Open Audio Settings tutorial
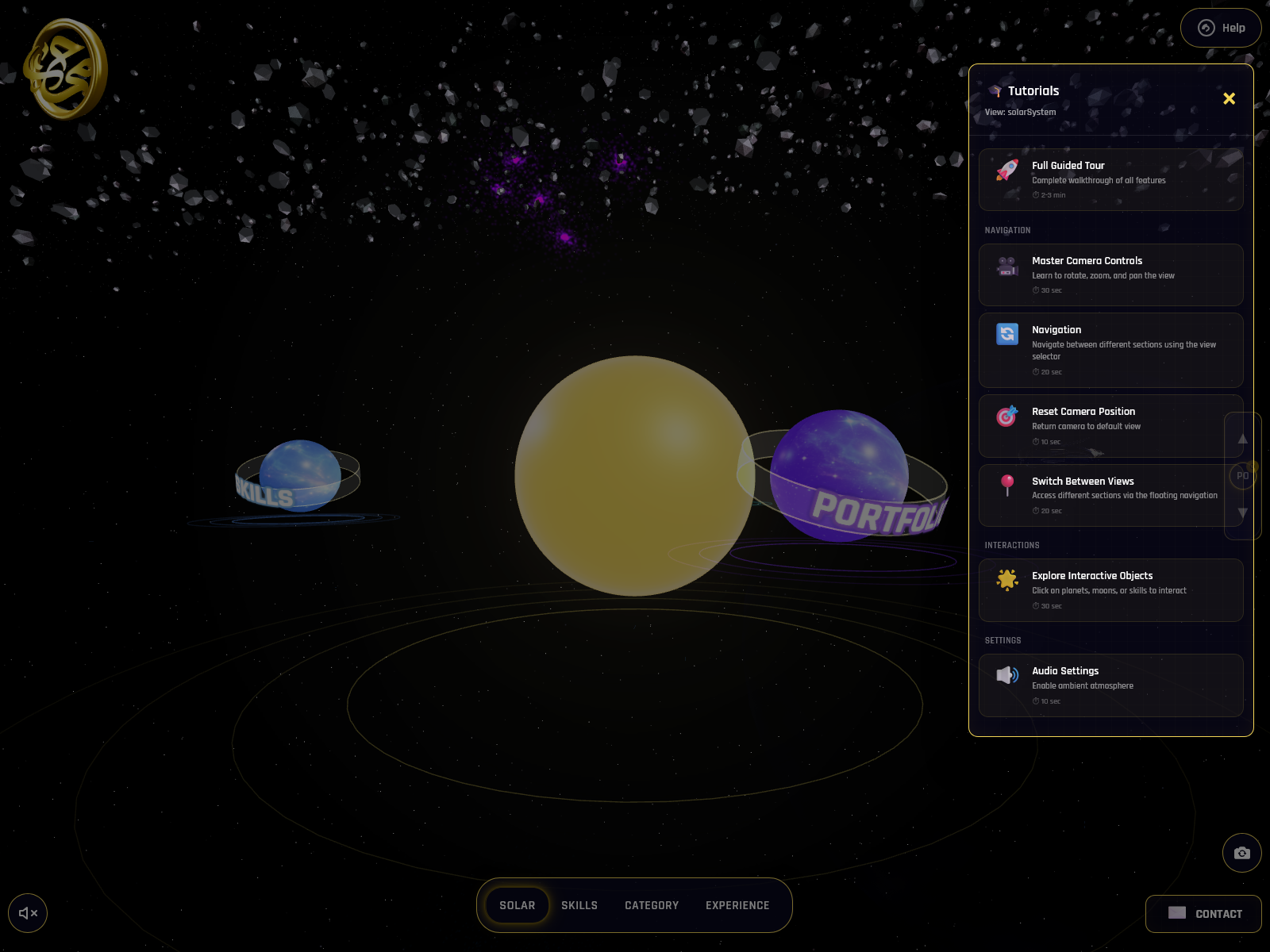Viewport: 1270px width, 952px height. (x=1110, y=685)
